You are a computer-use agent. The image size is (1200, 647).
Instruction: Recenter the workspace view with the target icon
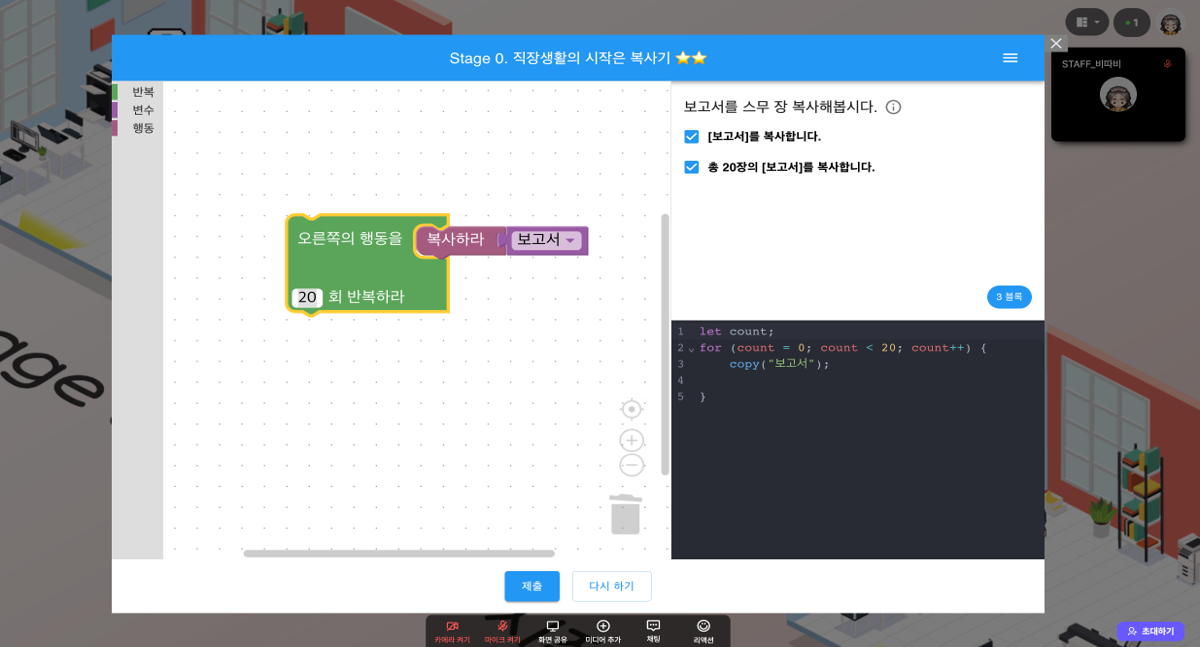coord(631,409)
